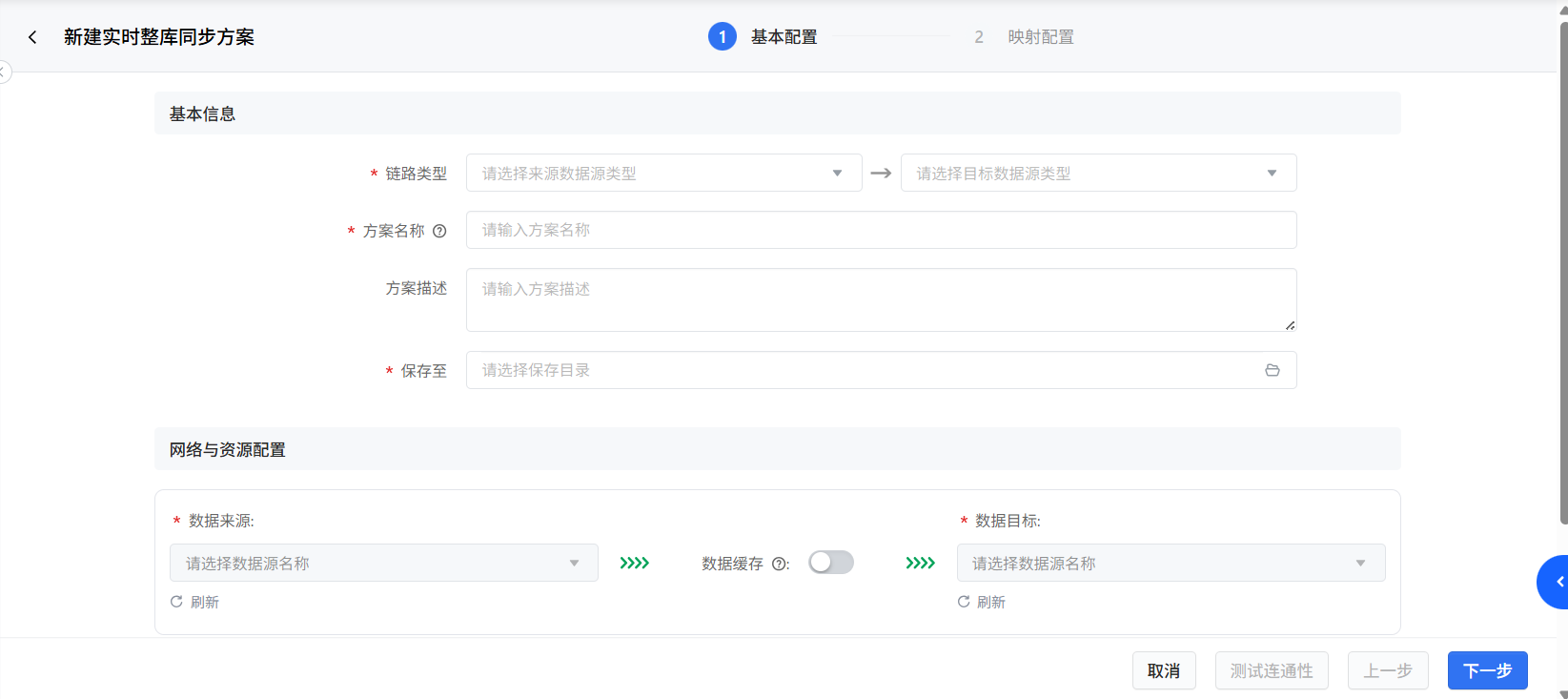Click the help icon next to 数据缓存

pos(779,564)
